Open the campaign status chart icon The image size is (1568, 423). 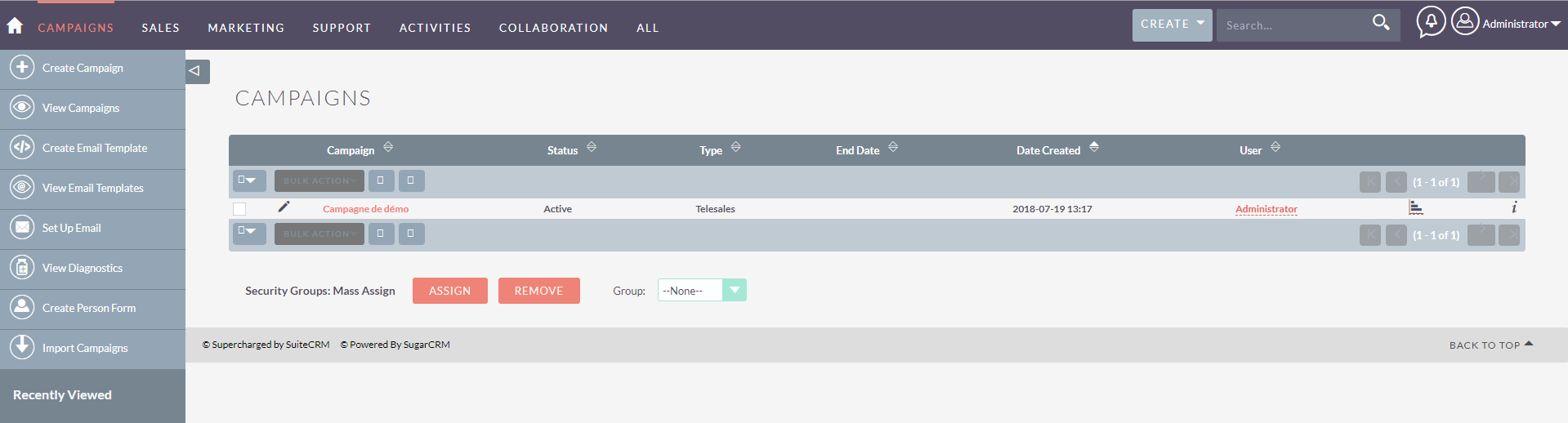pos(1416,208)
